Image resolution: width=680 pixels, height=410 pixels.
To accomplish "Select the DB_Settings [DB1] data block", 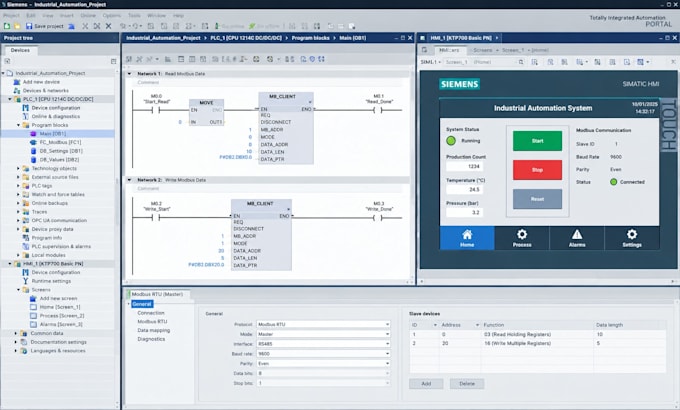I will pos(61,151).
